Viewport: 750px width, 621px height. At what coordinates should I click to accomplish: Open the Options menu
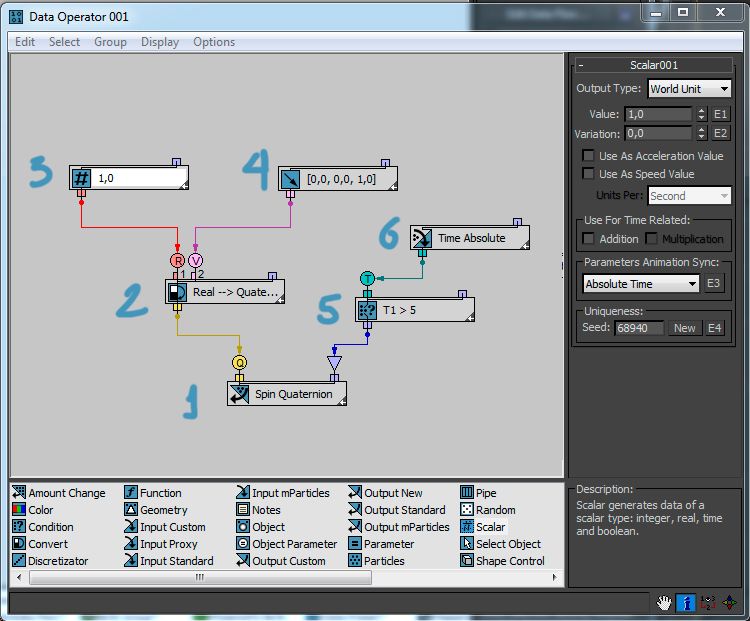pyautogui.click(x=214, y=42)
